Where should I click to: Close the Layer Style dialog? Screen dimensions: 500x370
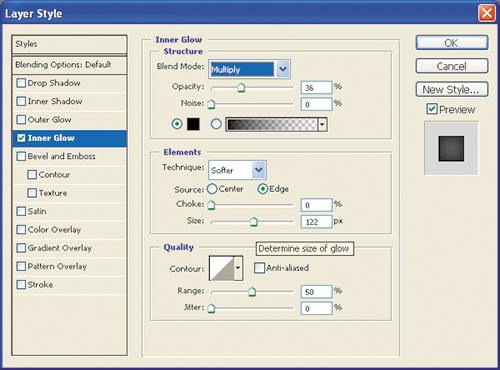pos(486,13)
